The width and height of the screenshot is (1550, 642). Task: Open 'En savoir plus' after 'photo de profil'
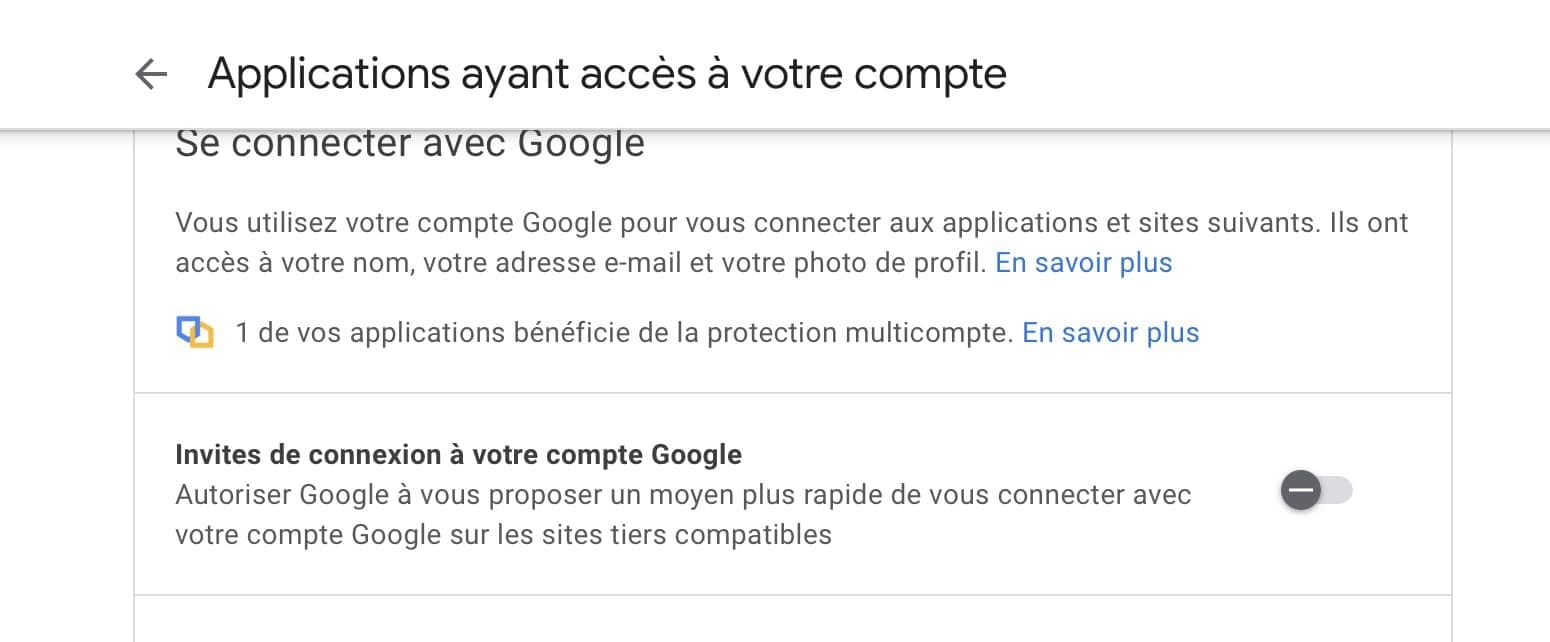[x=1083, y=263]
